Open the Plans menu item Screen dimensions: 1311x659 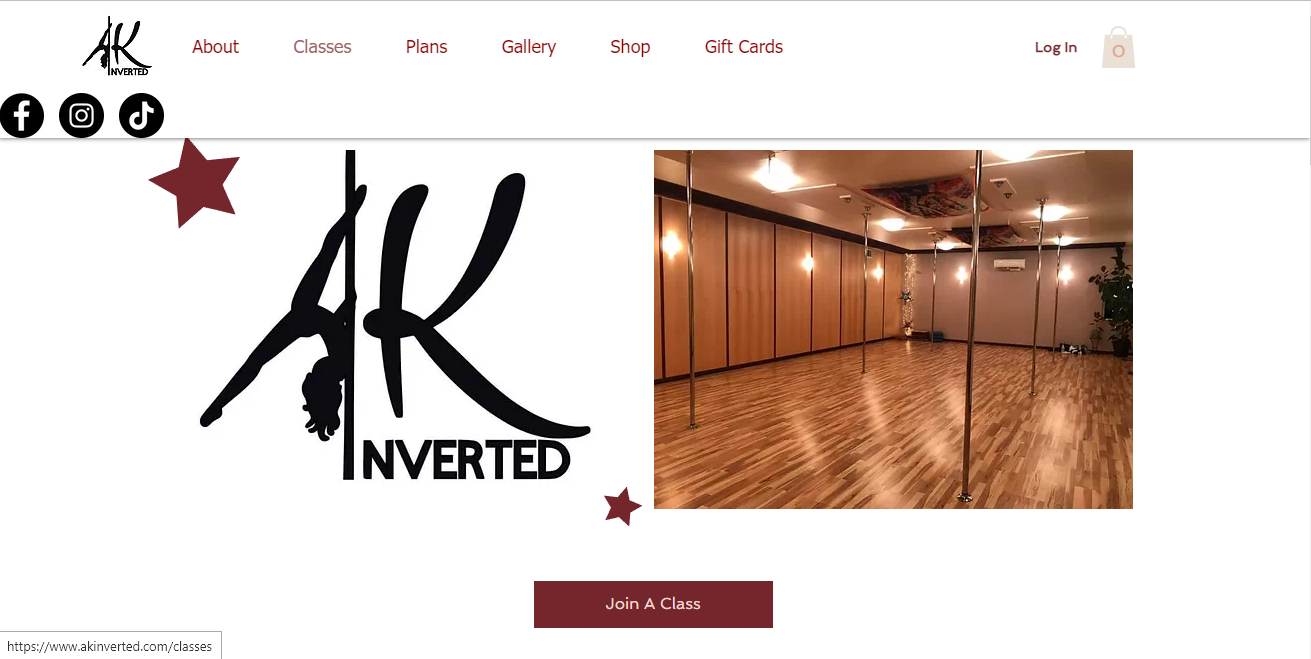(426, 47)
